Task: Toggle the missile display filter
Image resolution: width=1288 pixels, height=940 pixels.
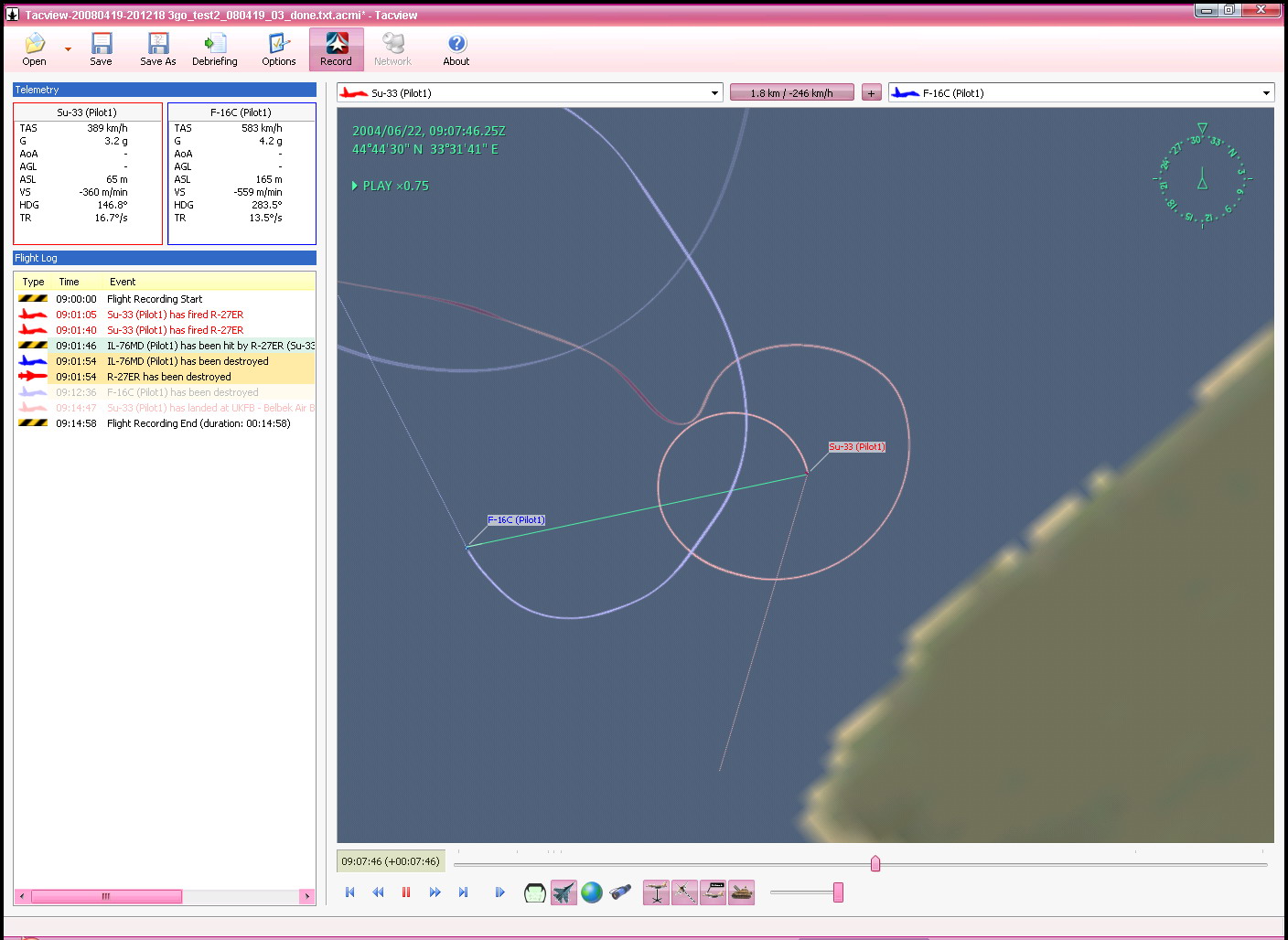Action: click(x=684, y=892)
